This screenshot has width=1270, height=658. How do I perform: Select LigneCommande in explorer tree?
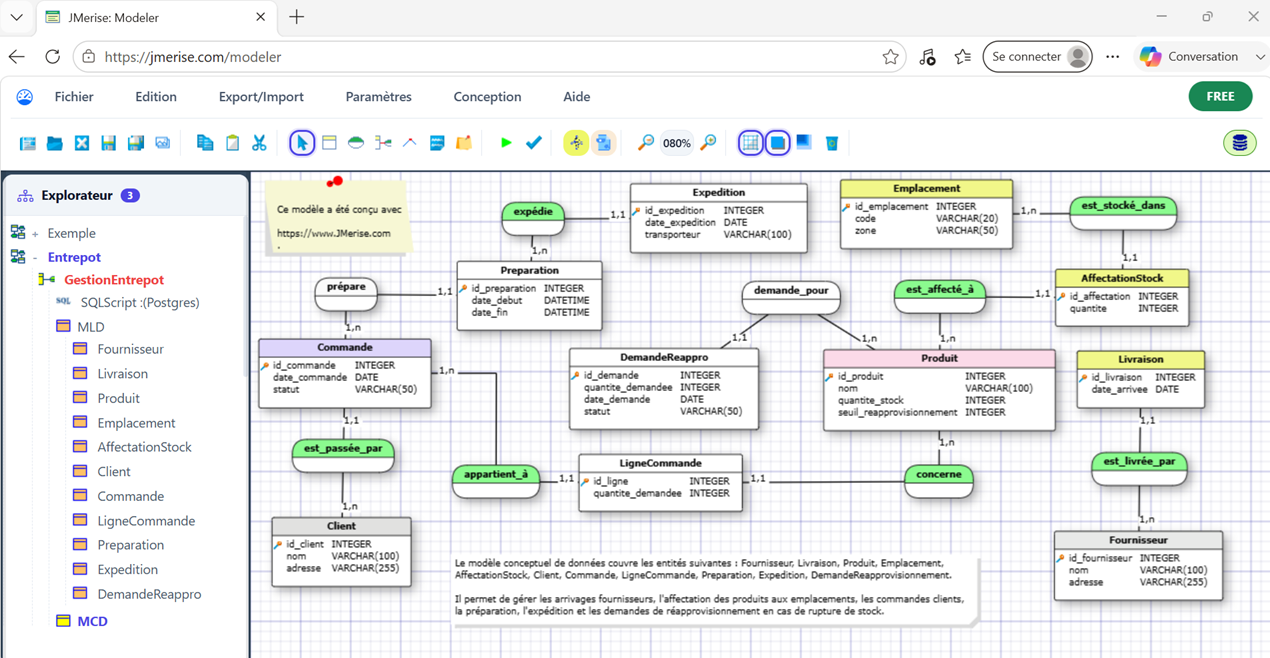coord(146,521)
